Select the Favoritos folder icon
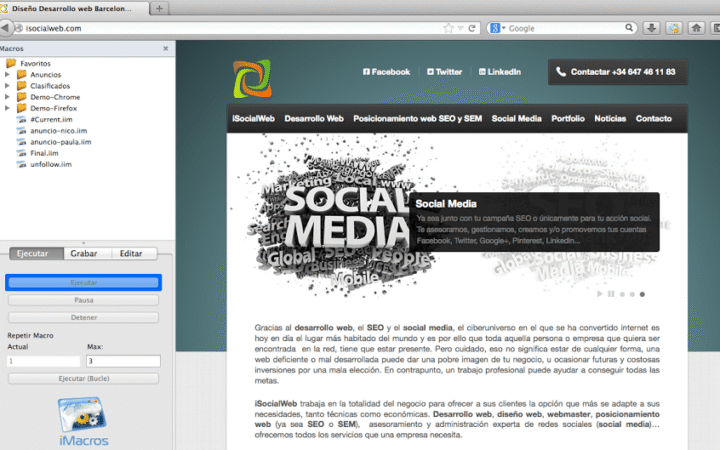 coord(11,63)
